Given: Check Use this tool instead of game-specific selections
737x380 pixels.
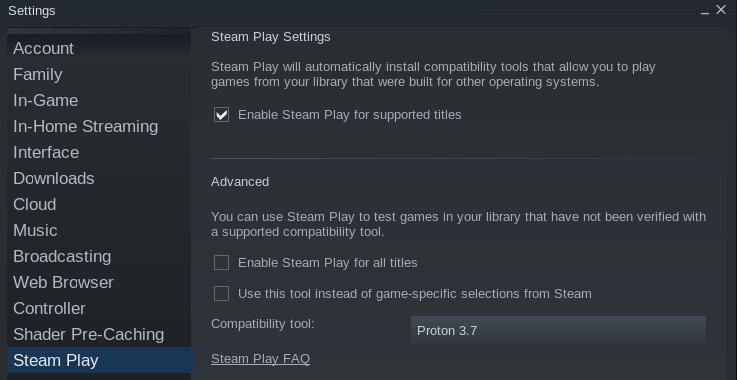Looking at the screenshot, I should click(221, 293).
